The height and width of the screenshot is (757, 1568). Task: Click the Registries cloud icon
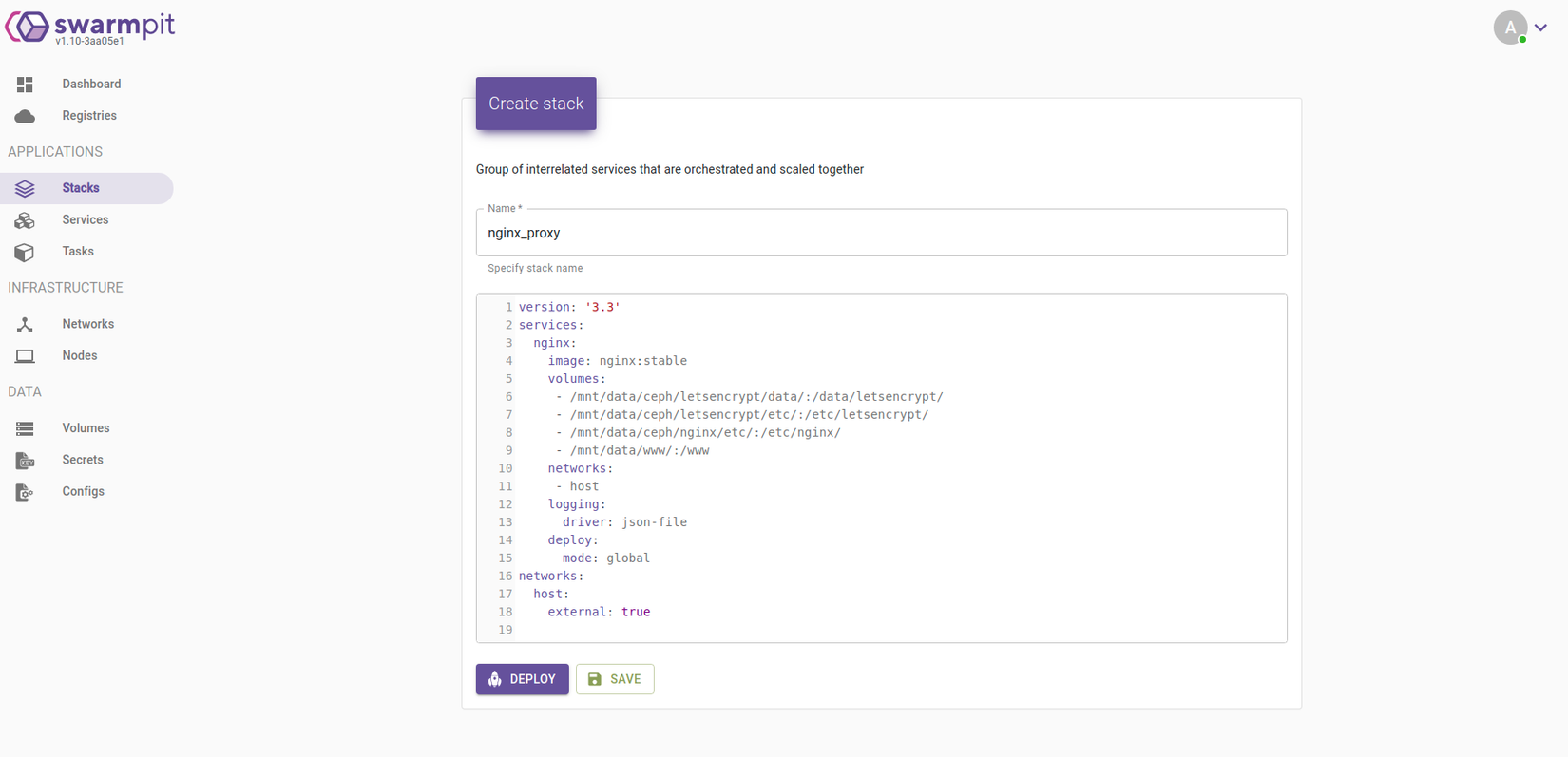point(25,116)
